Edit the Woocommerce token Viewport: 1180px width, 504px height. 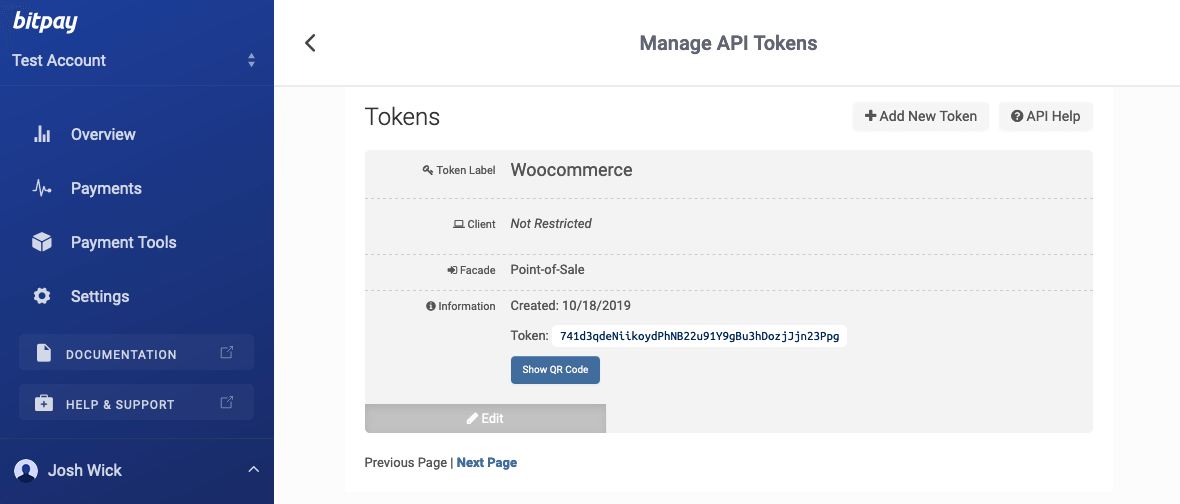pyautogui.click(x=485, y=418)
